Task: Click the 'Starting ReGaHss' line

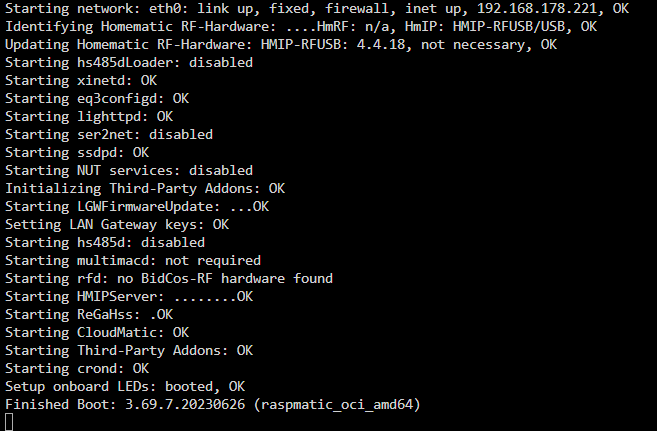Action: (89, 315)
